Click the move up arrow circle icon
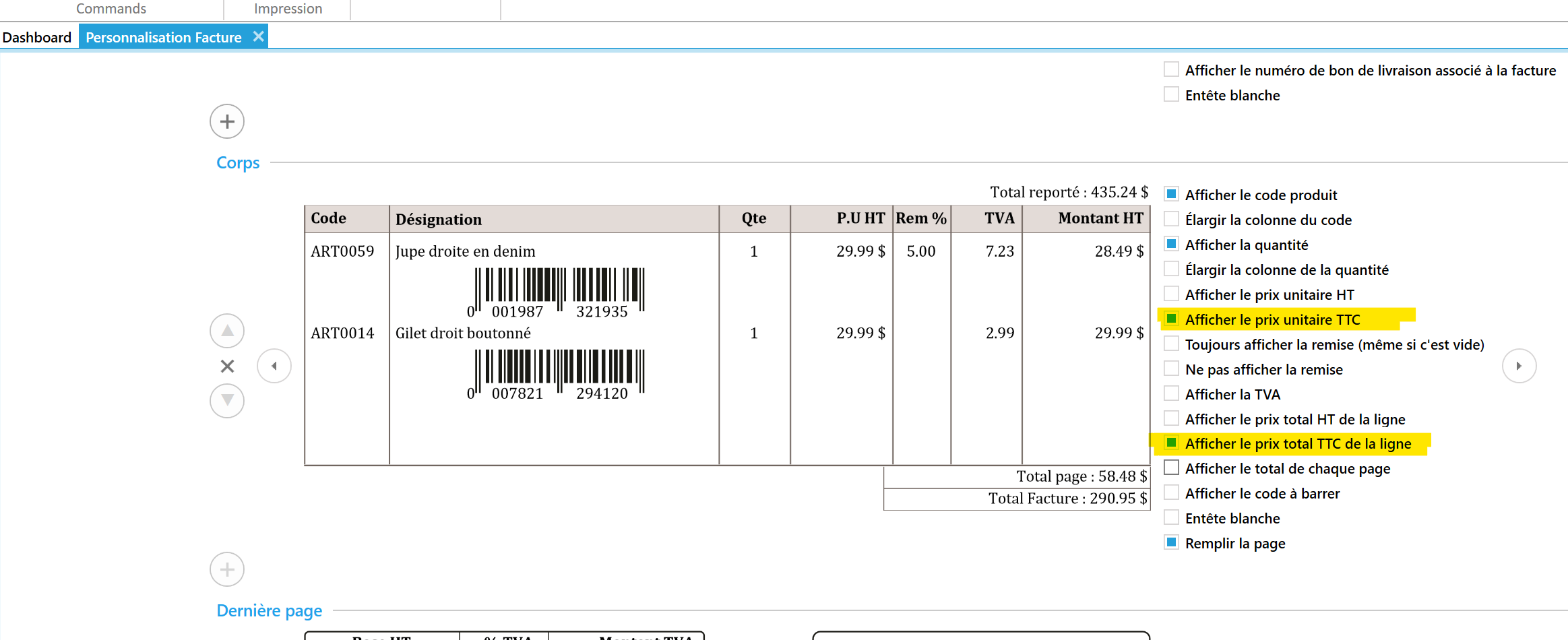Screen dimensions: 1568x640 (227, 331)
